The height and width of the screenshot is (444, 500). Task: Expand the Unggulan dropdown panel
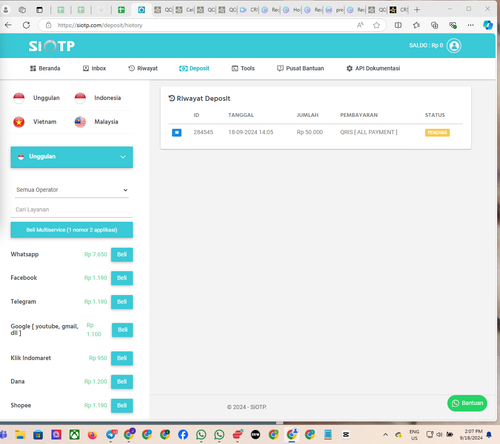click(x=72, y=157)
